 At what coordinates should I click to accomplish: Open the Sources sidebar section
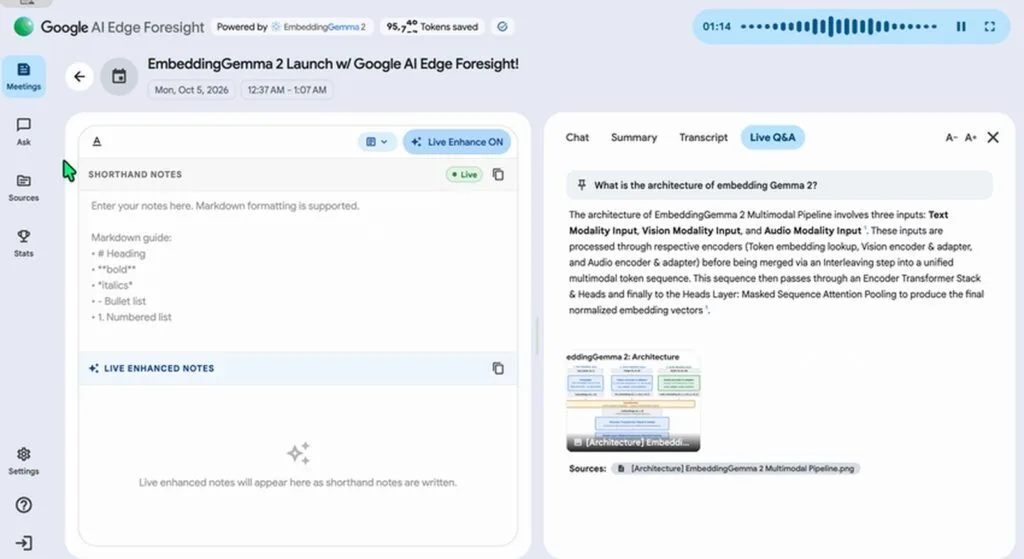click(24, 187)
